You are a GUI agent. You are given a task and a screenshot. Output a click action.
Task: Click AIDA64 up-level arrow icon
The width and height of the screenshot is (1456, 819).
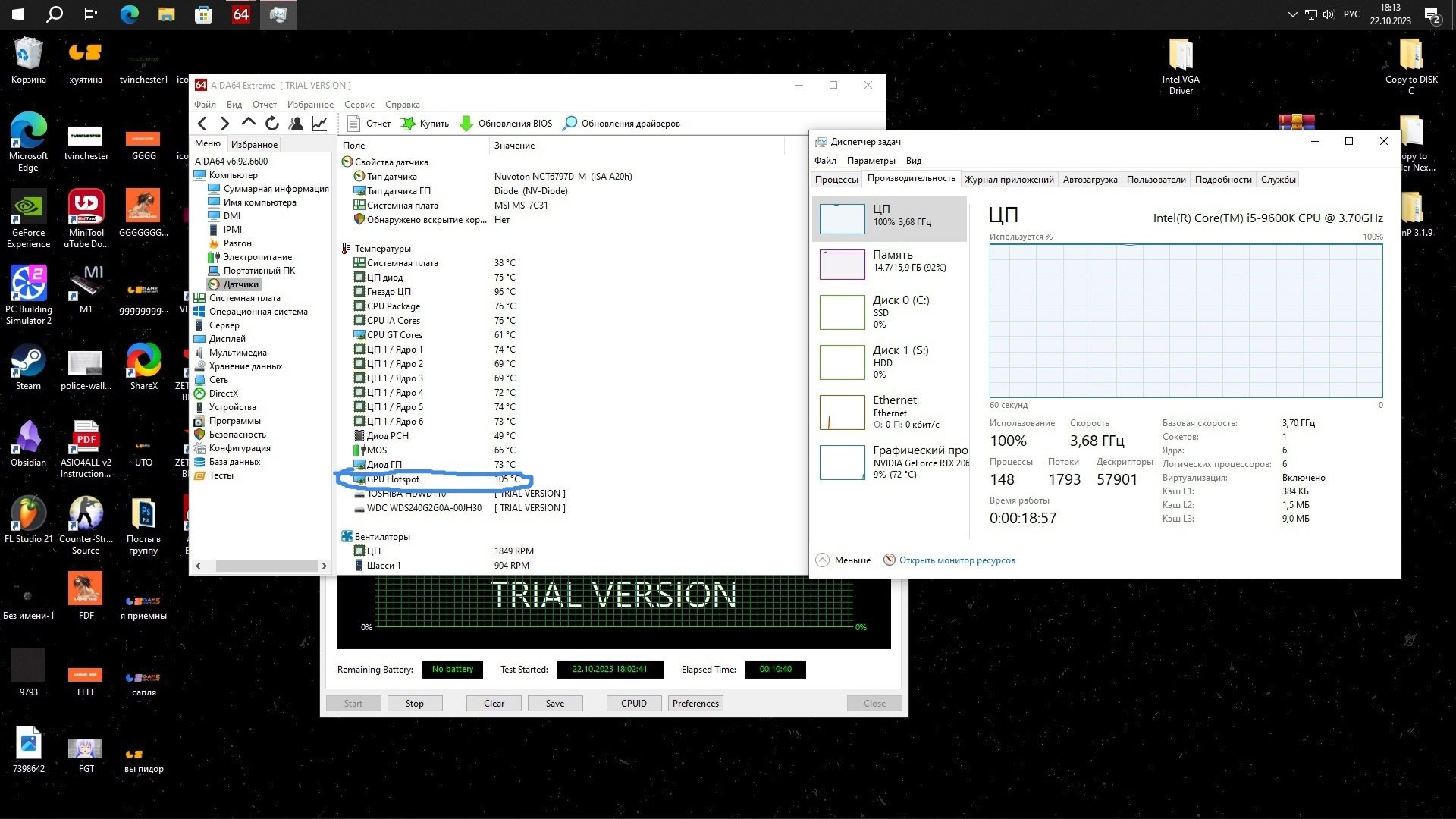point(248,123)
